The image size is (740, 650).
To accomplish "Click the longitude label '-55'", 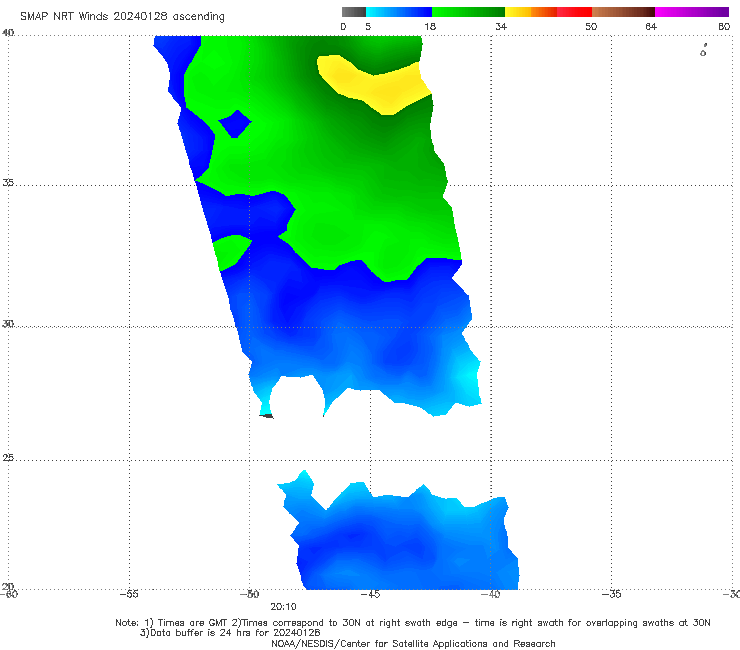I will tap(129, 594).
